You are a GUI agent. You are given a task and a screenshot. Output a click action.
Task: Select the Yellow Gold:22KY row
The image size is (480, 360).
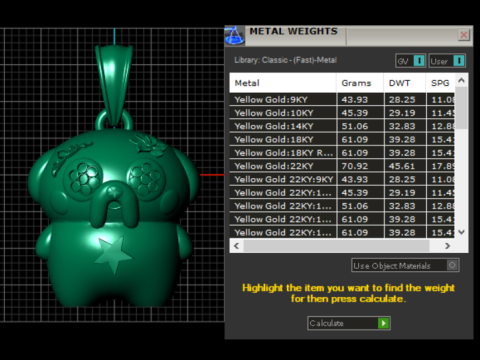[342, 166]
